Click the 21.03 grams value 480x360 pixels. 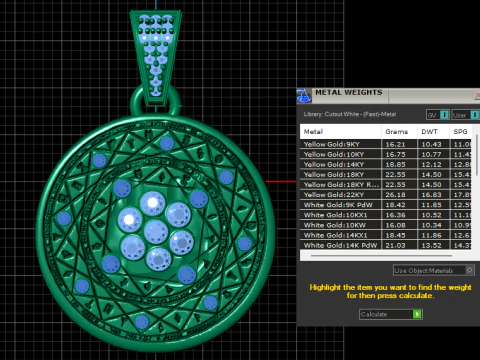pyautogui.click(x=395, y=245)
